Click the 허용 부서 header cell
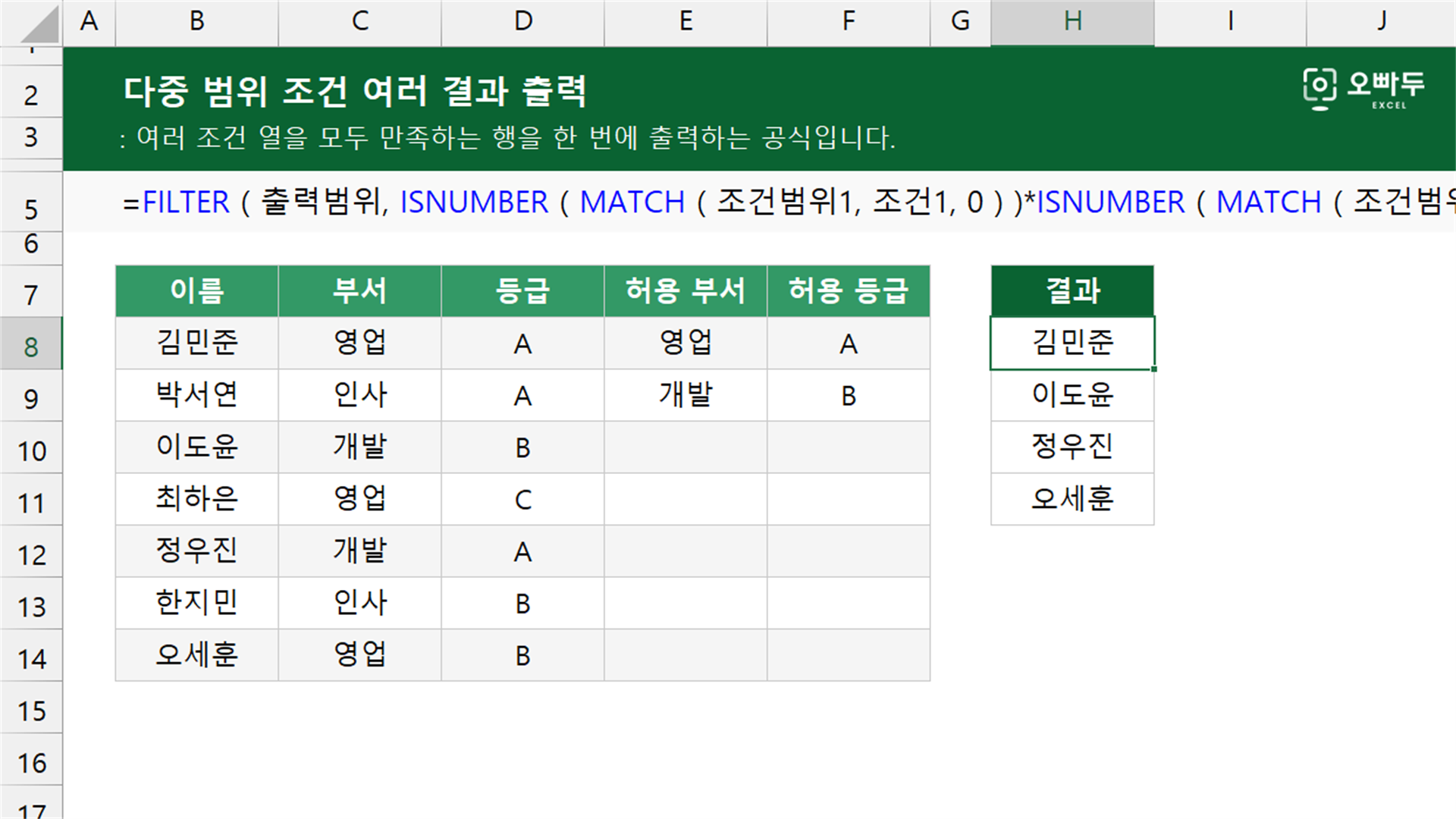1456x819 pixels. coord(686,291)
